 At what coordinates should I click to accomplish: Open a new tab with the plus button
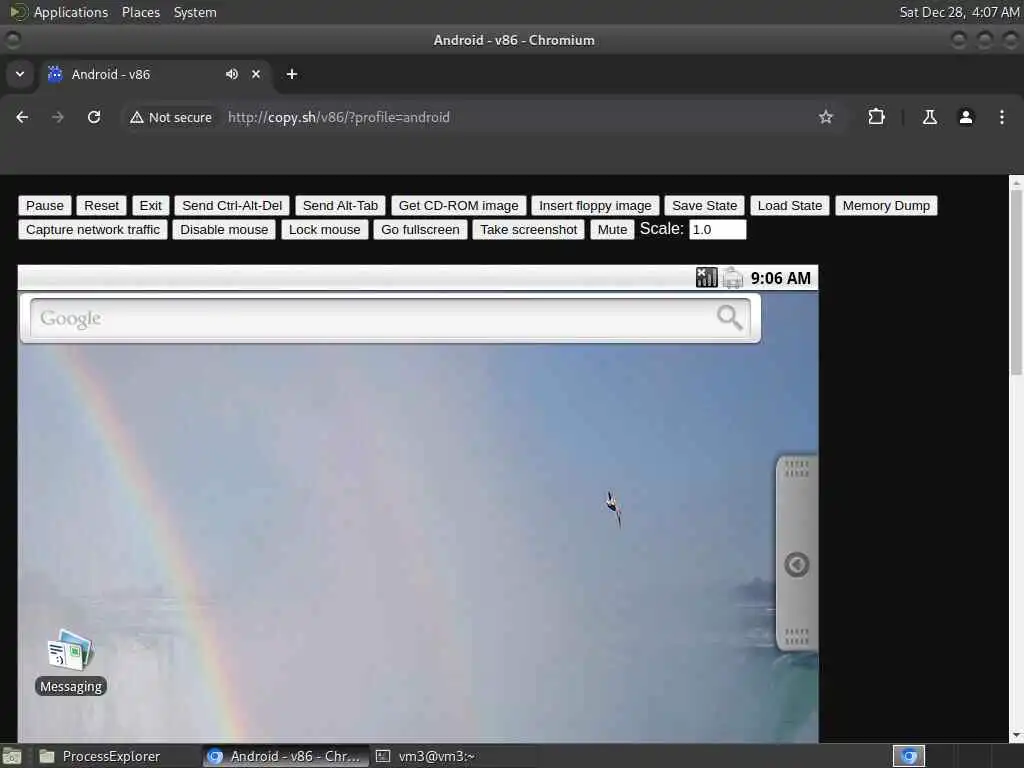pyautogui.click(x=292, y=74)
